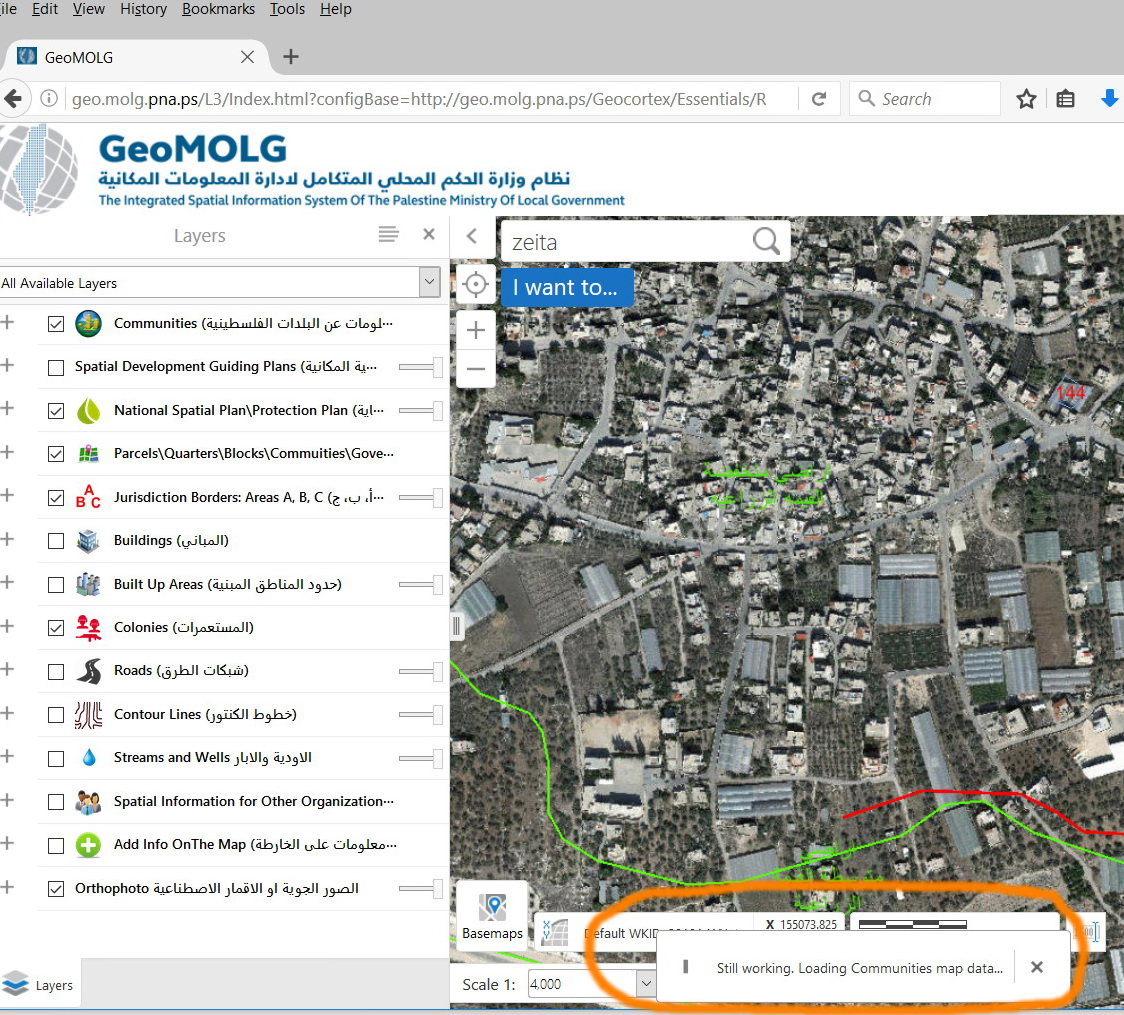Click the Communities globe layer icon
1124x1015 pixels.
pos(88,324)
